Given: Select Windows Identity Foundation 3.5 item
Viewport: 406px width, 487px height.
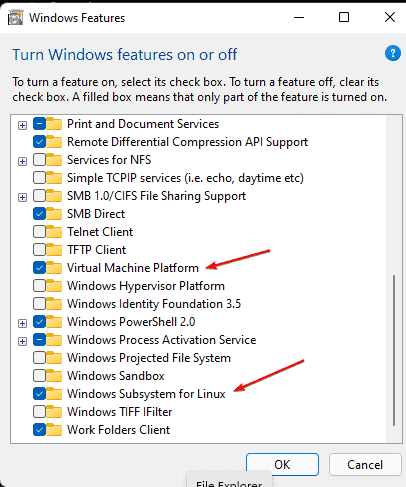Looking at the screenshot, I should coord(154,304).
